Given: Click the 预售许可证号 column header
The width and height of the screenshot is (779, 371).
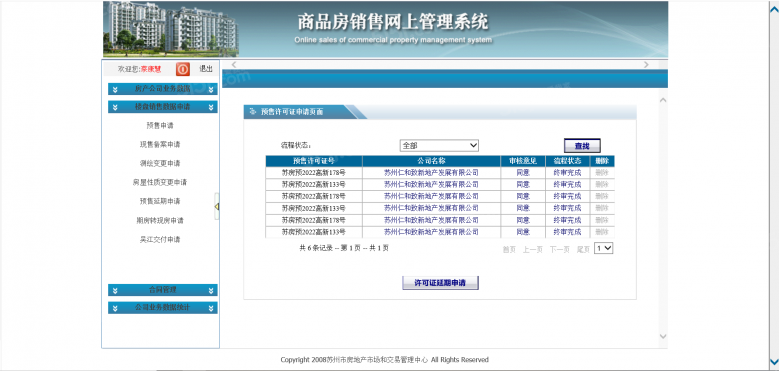Looking at the screenshot, I should (x=314, y=161).
